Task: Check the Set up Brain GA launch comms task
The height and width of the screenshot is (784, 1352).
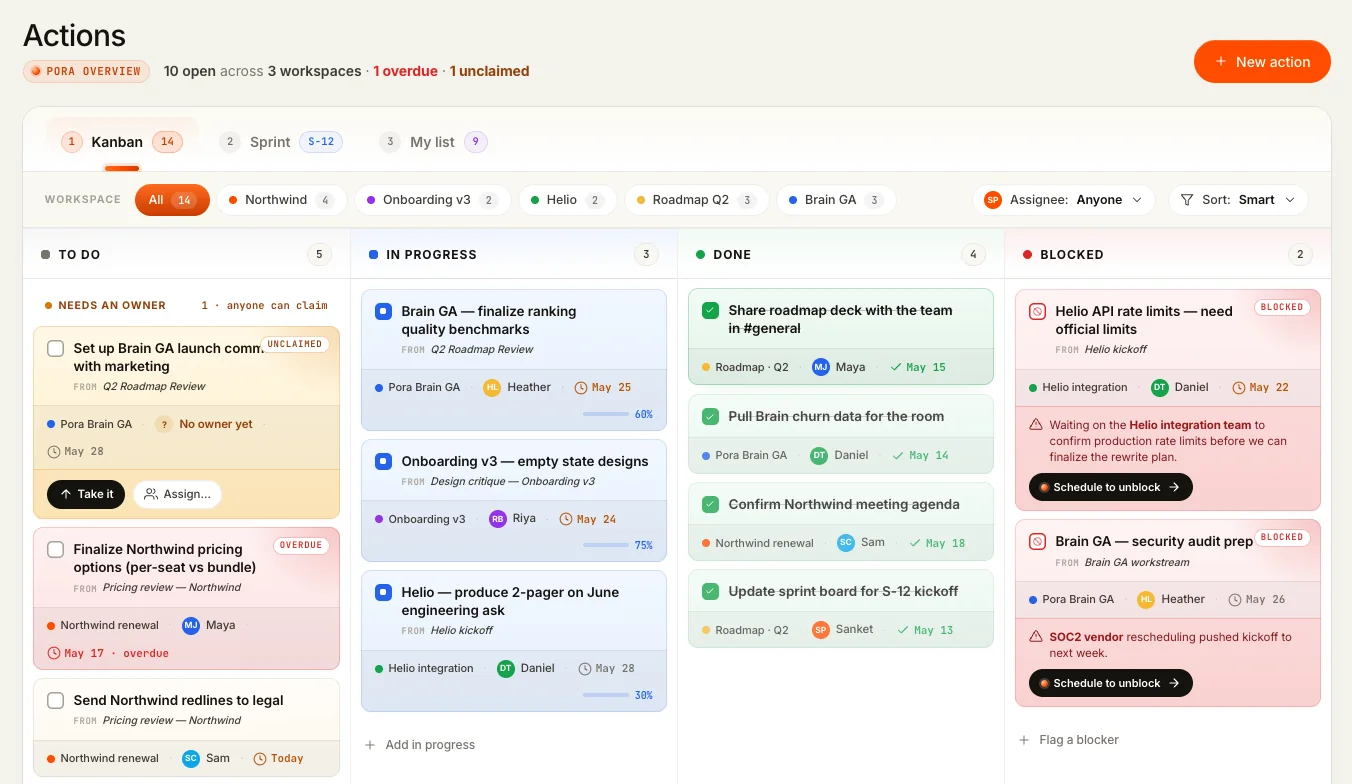Action: click(x=56, y=349)
